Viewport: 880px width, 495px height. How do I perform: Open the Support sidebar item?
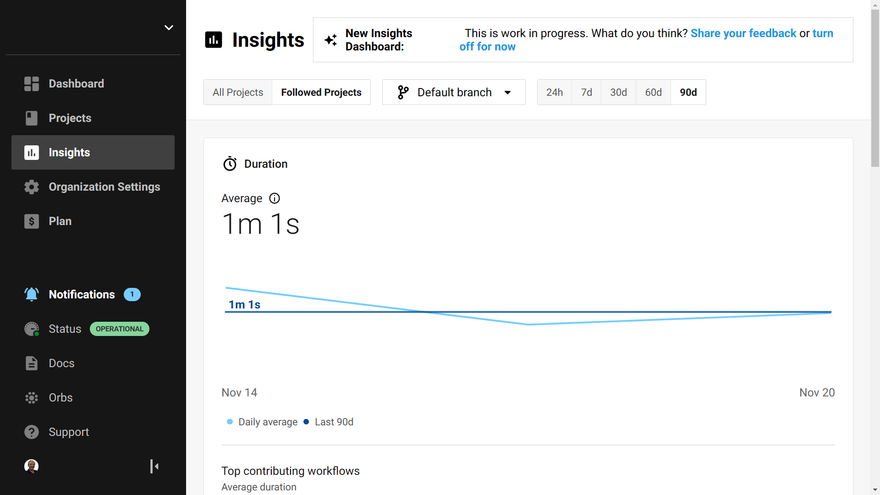tap(69, 432)
